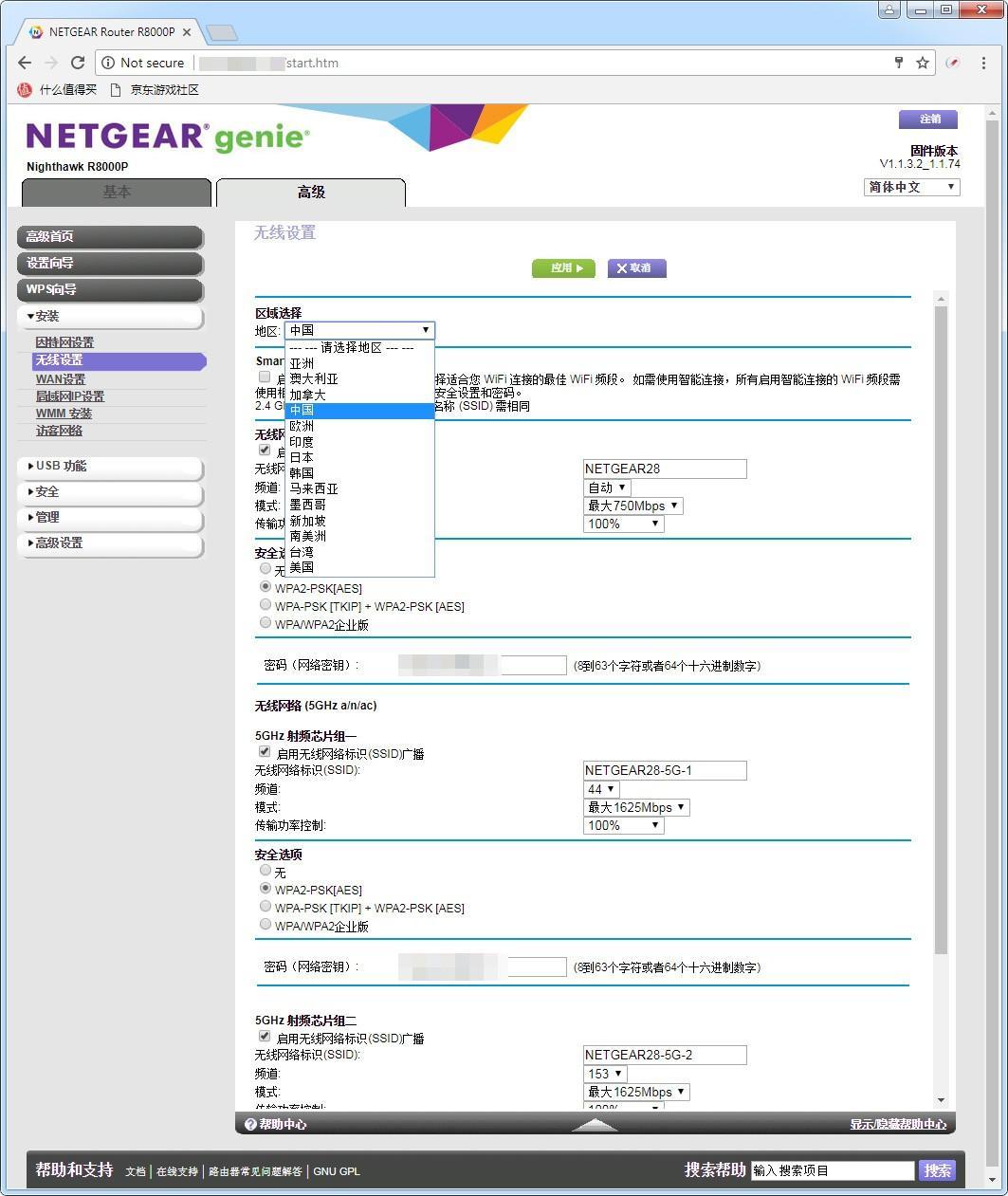Click the browser reload icon
The image size is (1008, 1196).
pos(79,63)
